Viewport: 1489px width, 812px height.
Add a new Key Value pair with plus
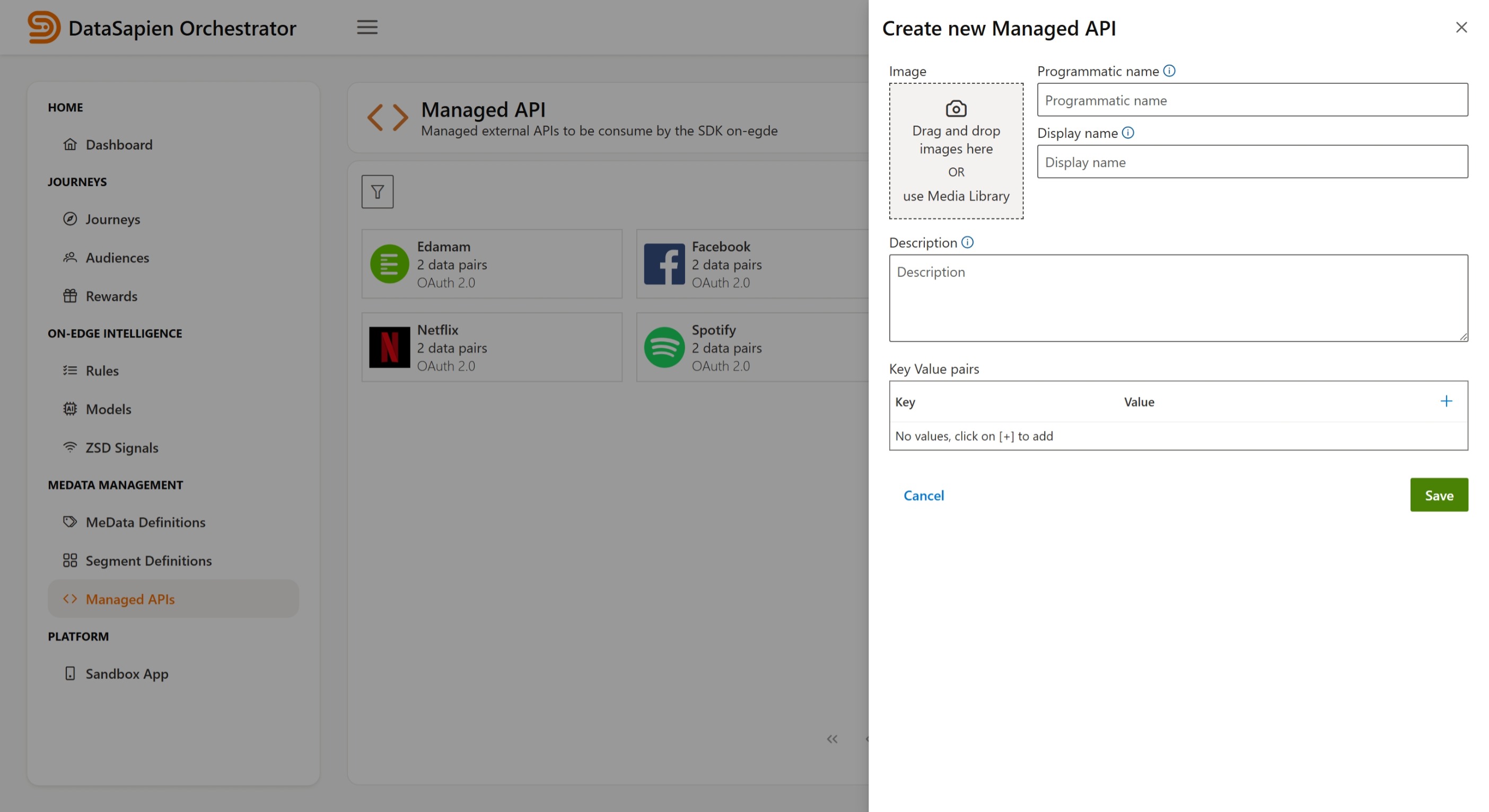(x=1446, y=401)
